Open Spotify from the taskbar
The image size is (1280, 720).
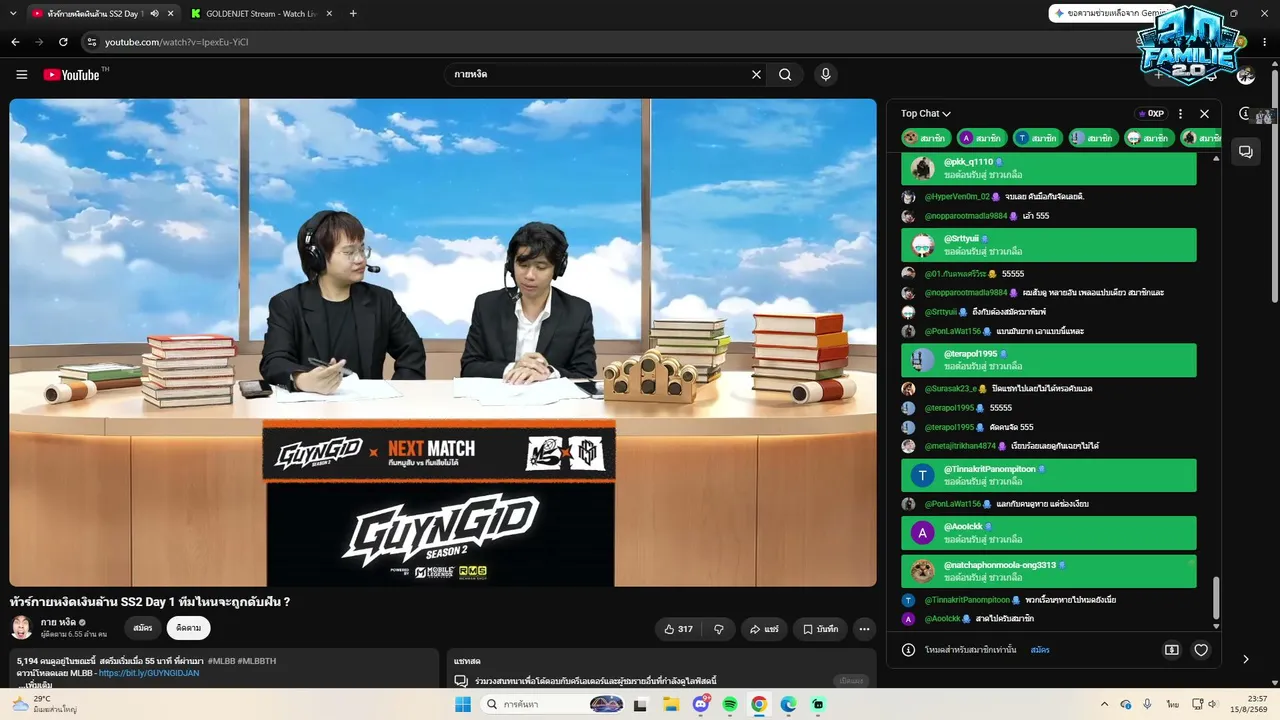[x=729, y=704]
